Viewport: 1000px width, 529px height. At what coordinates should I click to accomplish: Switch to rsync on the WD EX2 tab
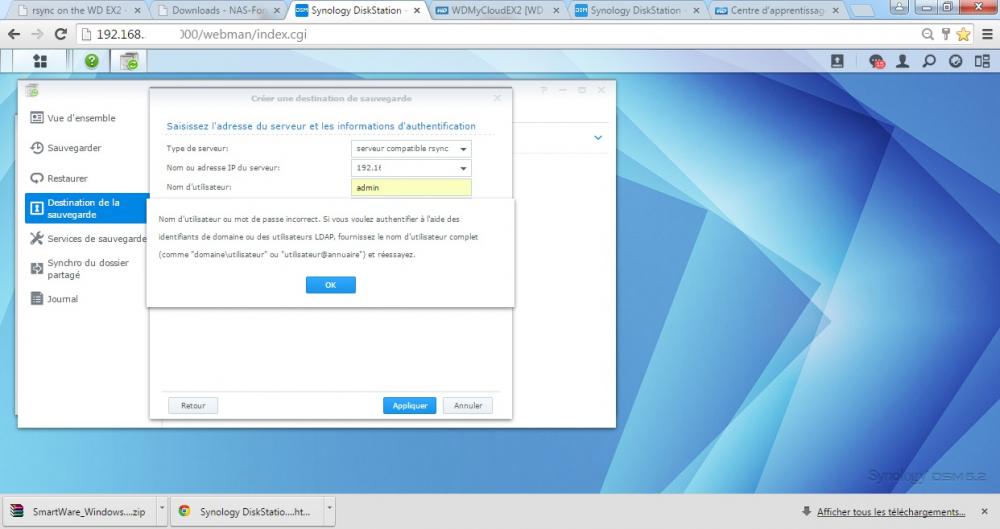pyautogui.click(x=78, y=10)
